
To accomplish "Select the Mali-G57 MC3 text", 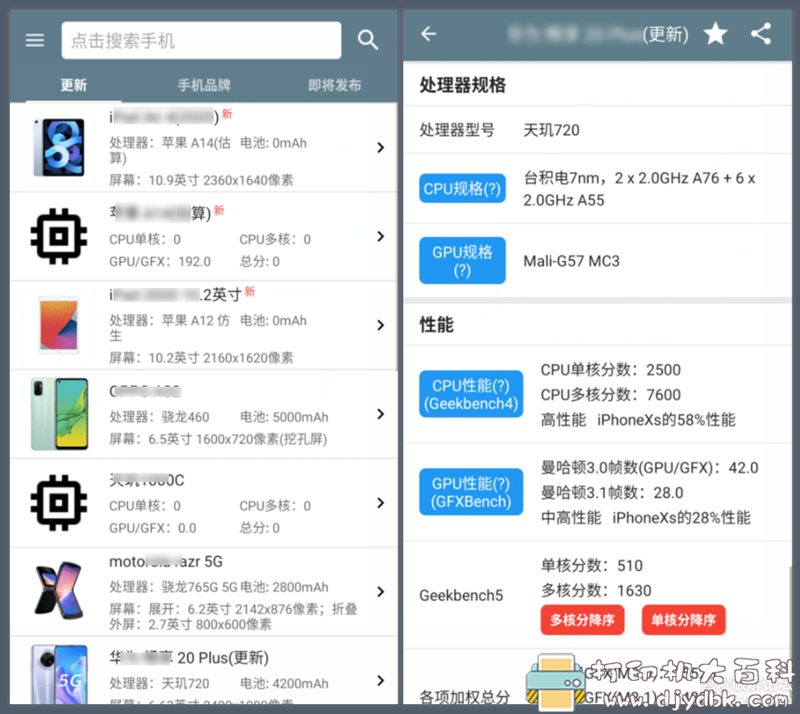I will [x=571, y=261].
